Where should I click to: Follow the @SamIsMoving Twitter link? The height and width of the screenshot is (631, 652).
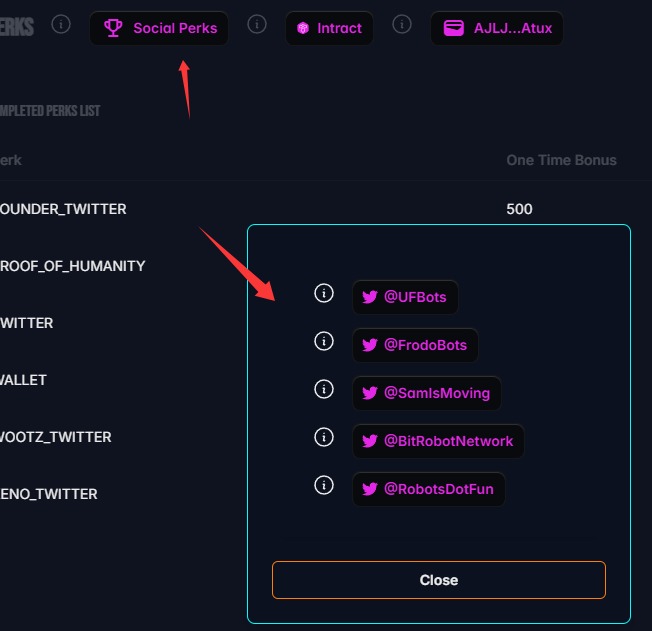point(427,393)
